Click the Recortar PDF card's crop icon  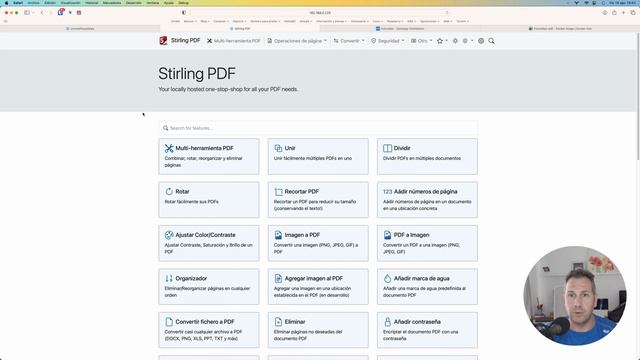point(278,191)
